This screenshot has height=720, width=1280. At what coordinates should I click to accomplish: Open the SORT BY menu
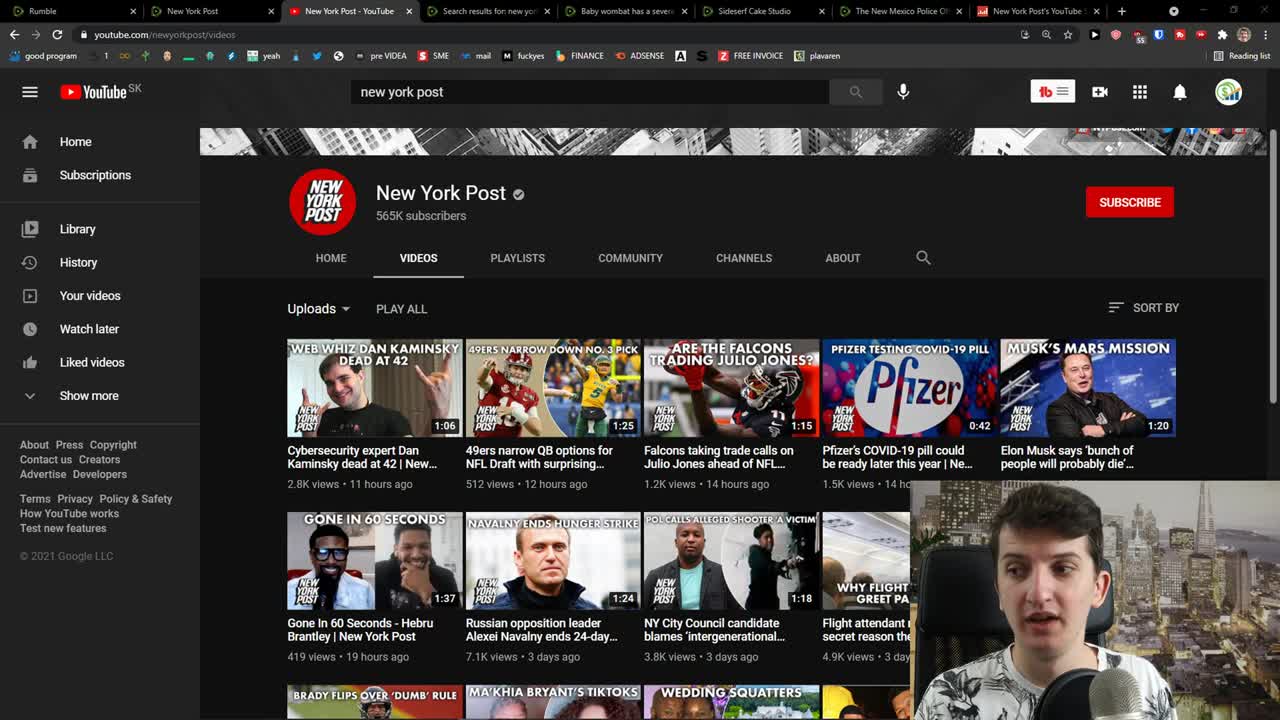click(1144, 308)
